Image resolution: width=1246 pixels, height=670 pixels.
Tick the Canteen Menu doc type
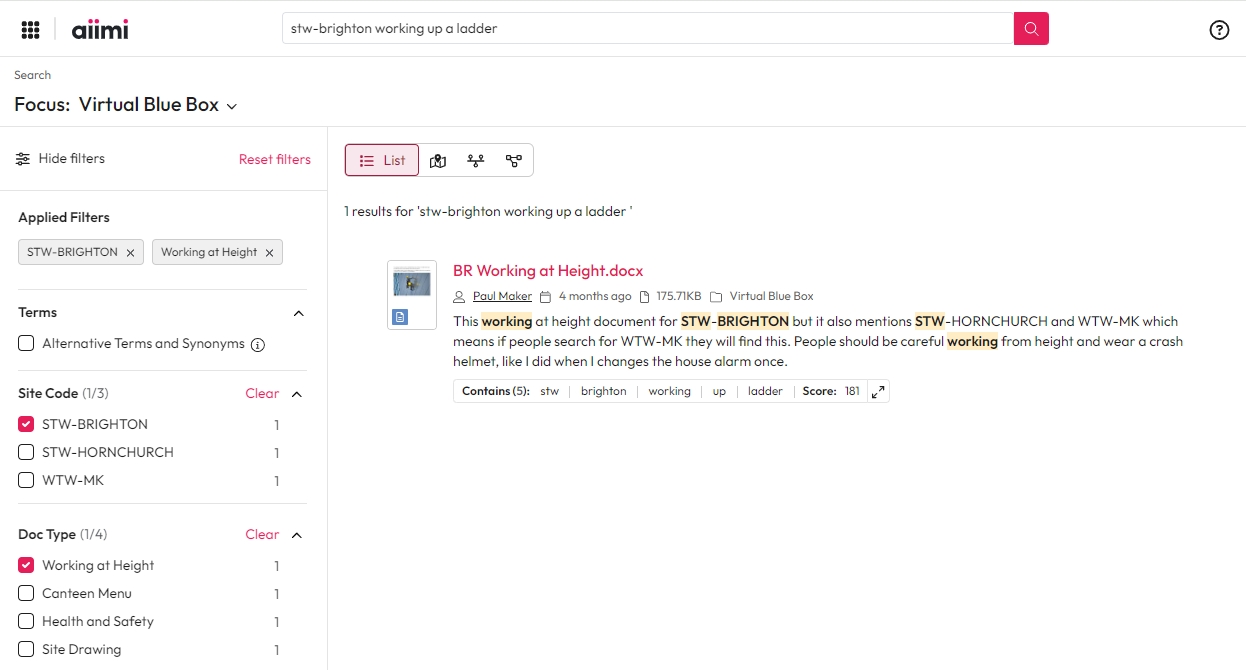tap(26, 593)
